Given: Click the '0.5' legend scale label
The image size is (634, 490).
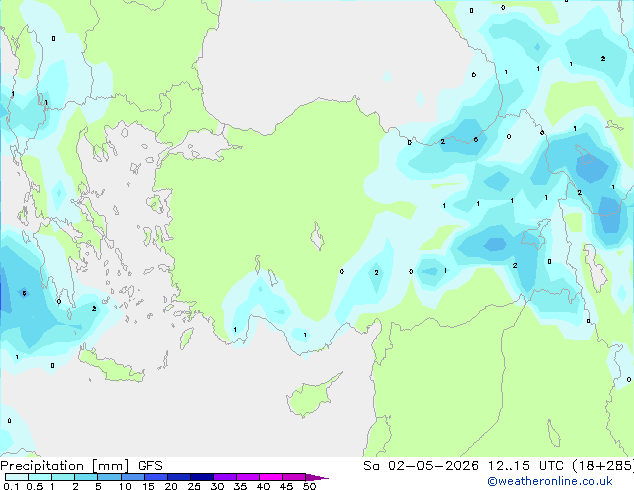Looking at the screenshot, I should (x=34, y=486).
